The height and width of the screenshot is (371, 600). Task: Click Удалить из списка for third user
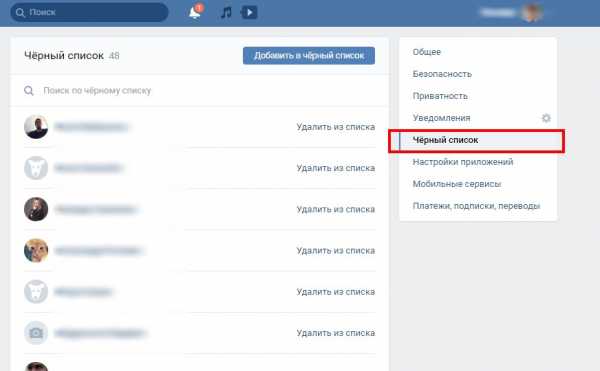click(x=336, y=210)
